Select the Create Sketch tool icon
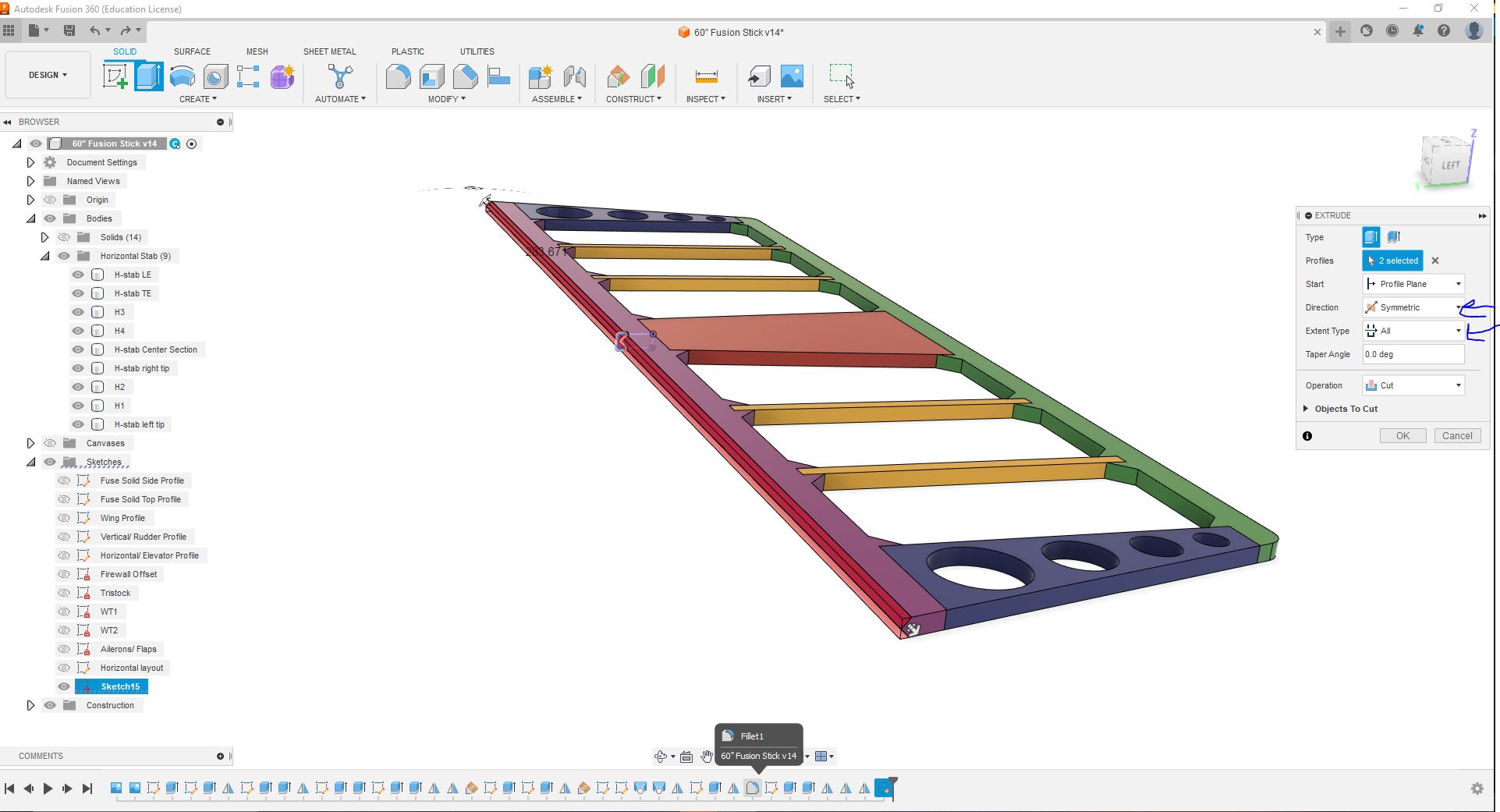Viewport: 1500px width, 812px height. (115, 76)
